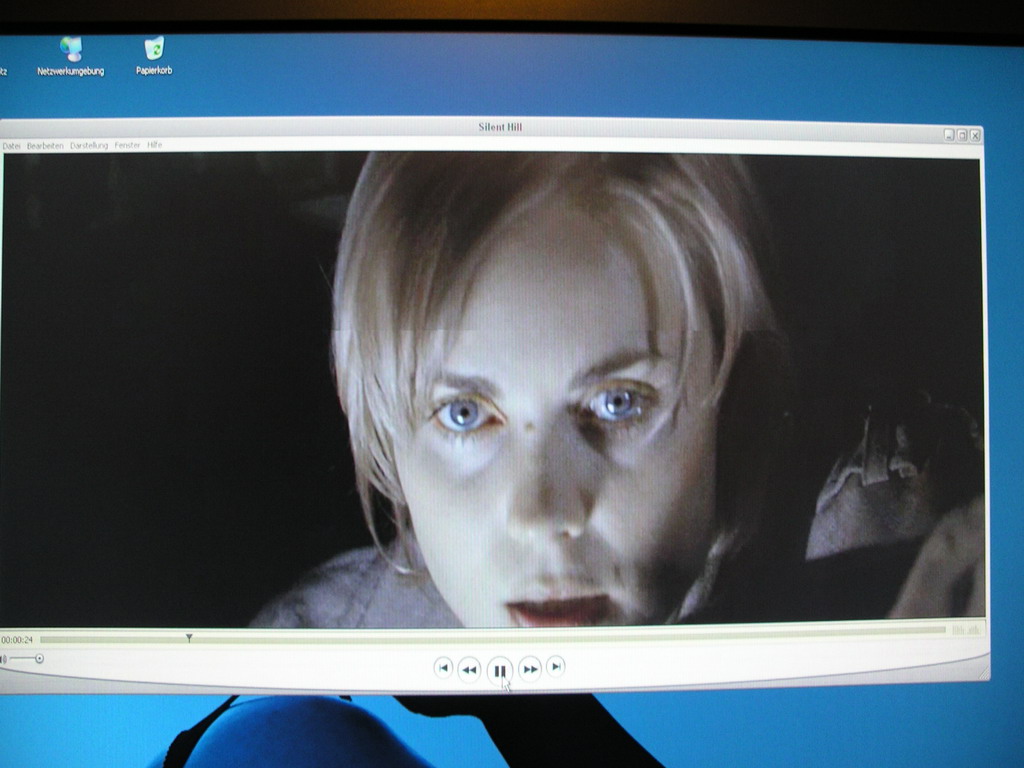
Task: Click the audio level indicator beside timeline
Action: (x=965, y=629)
